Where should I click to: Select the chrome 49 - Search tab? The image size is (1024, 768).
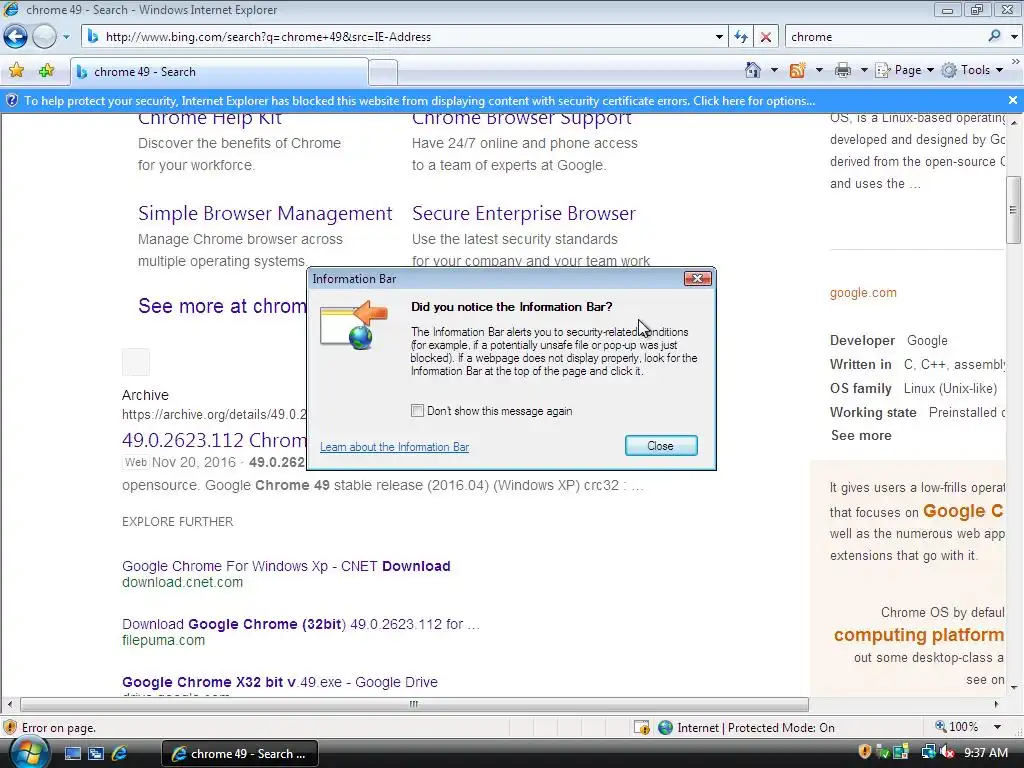219,72
